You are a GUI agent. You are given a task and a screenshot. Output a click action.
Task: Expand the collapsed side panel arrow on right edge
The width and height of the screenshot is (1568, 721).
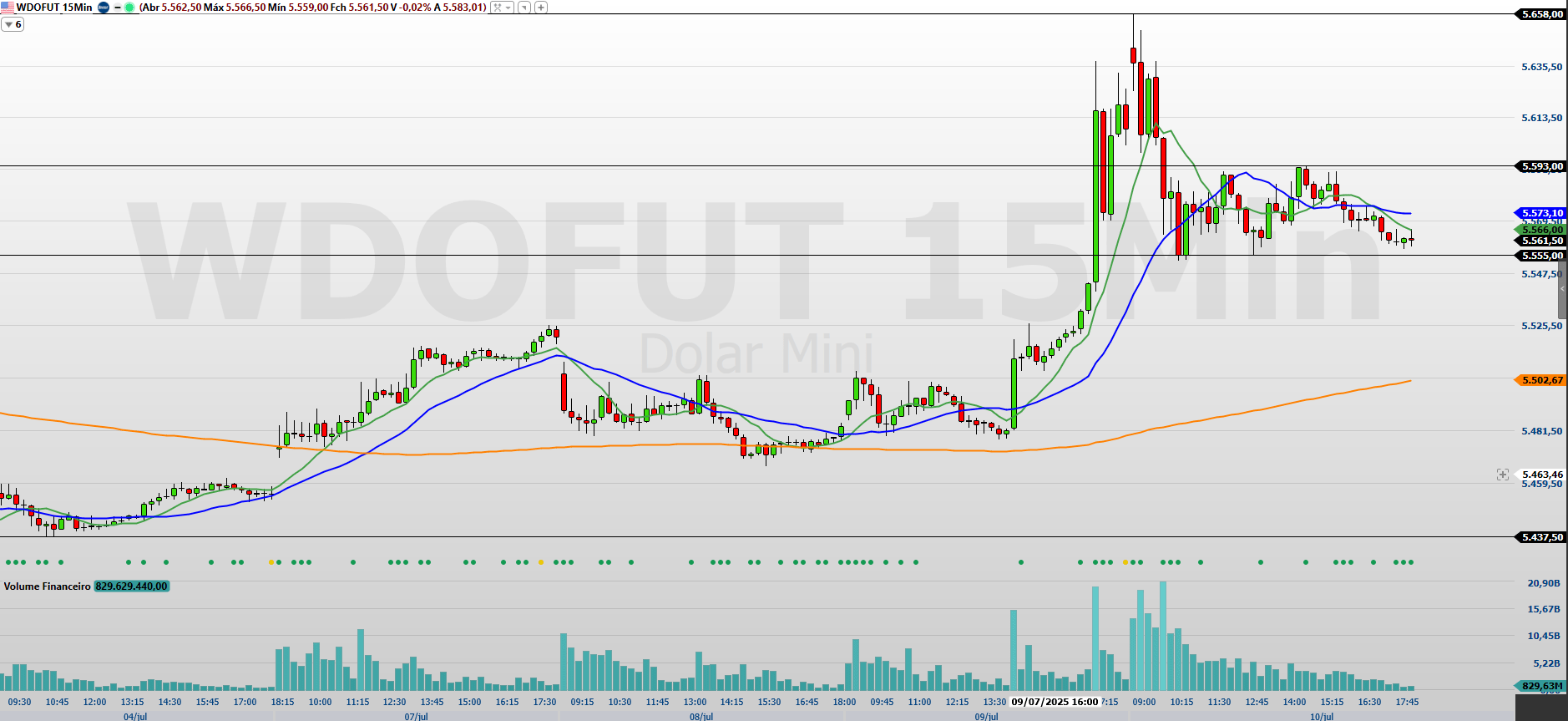click(x=1562, y=289)
